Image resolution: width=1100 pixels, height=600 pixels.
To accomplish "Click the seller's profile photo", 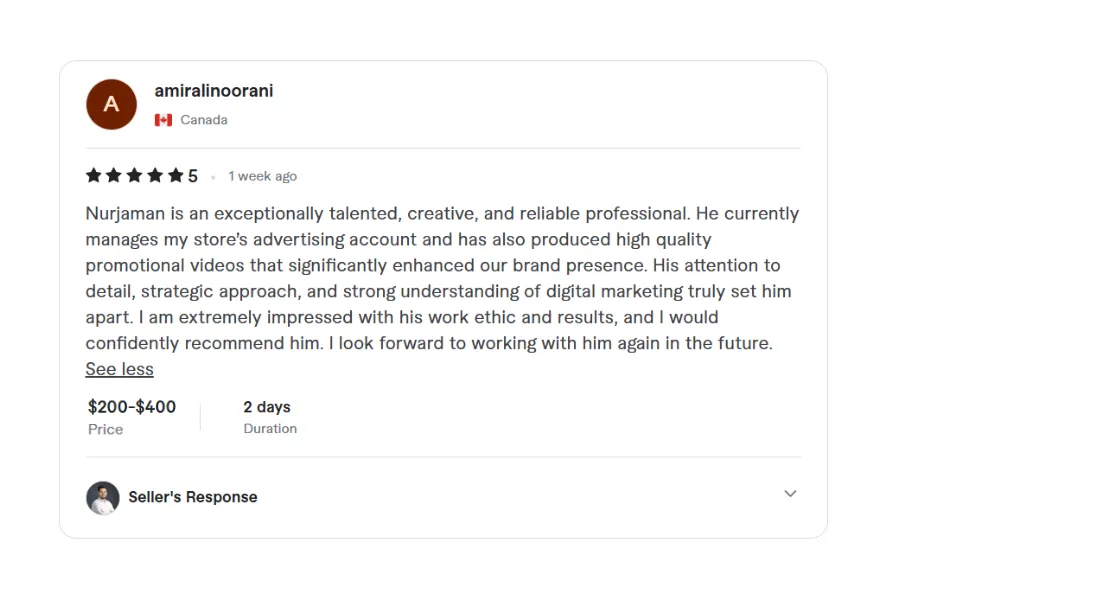I will pos(103,497).
